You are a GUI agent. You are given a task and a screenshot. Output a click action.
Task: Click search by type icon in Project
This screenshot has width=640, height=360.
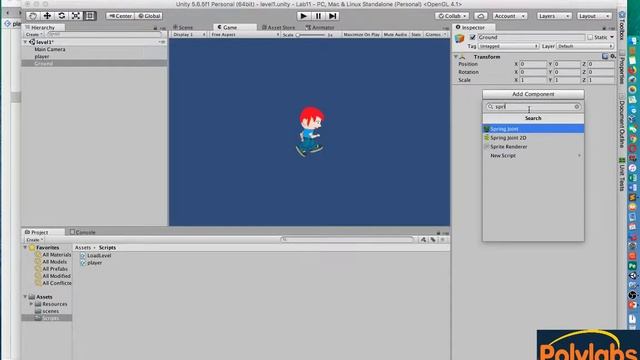tap(423, 240)
